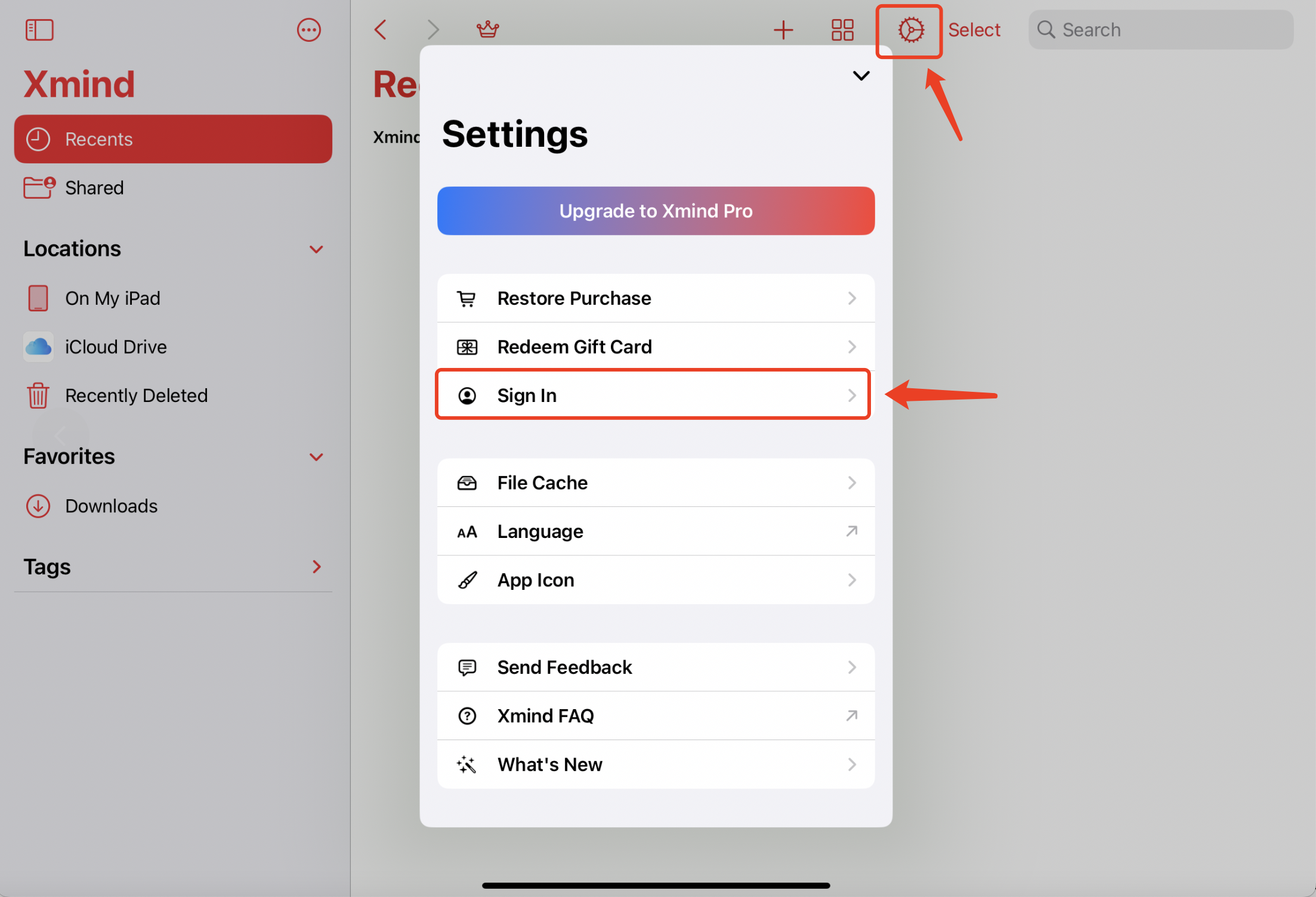Click the Select button in toolbar
Screen dimensions: 1316x897
(x=974, y=29)
